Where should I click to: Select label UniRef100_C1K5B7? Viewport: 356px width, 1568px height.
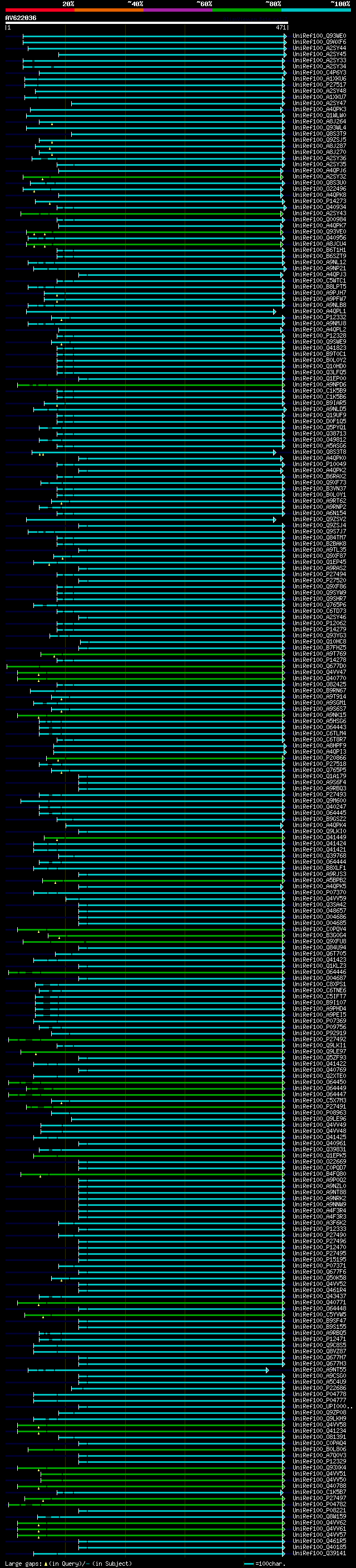(x=319, y=1492)
